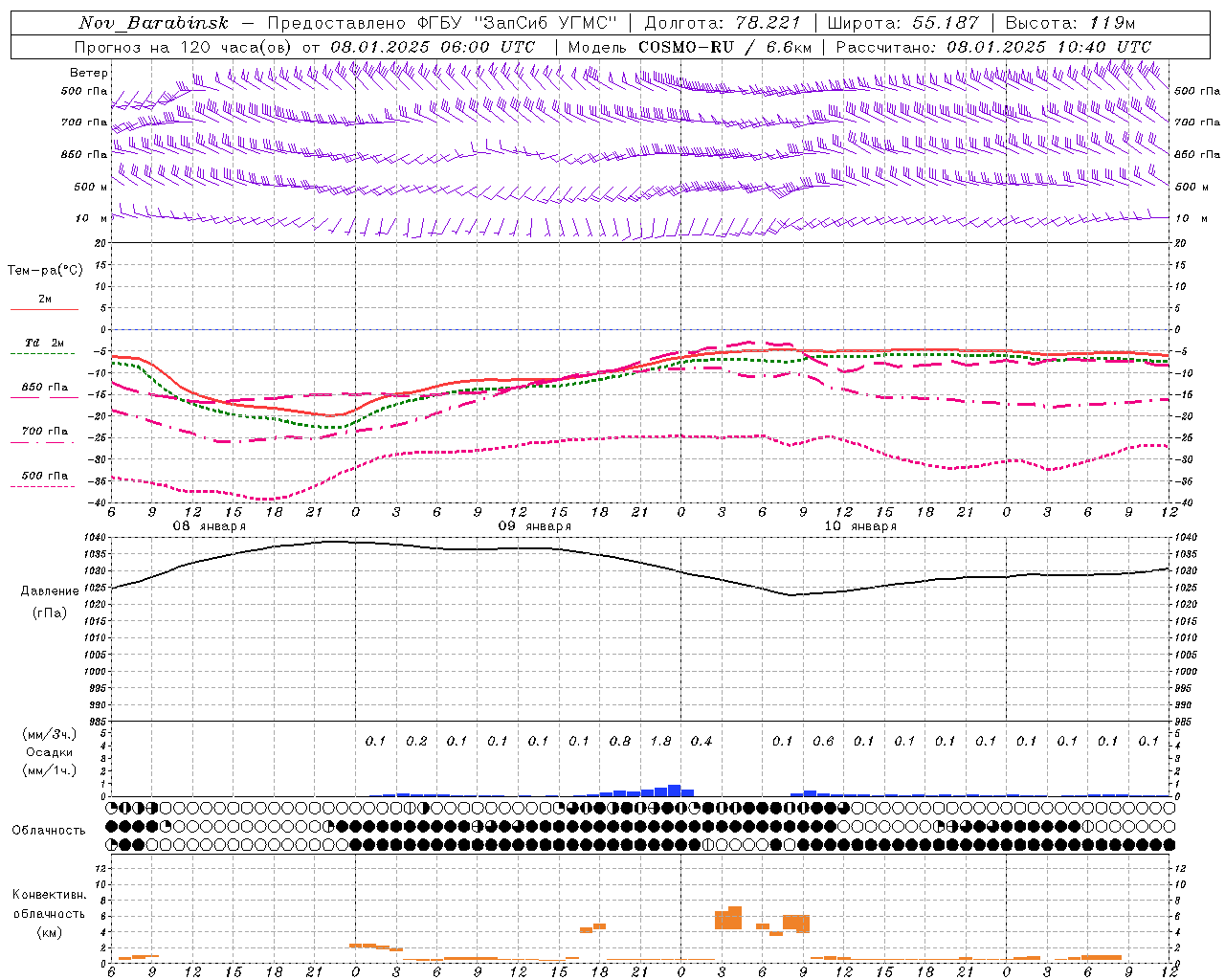Click the 08.01.2025 06:00 UTC start time
Screen dimensions: 1225x980
pyautogui.click(x=433, y=47)
